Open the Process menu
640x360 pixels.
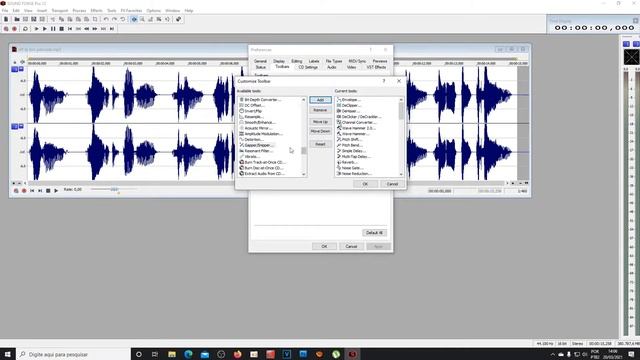[79, 11]
